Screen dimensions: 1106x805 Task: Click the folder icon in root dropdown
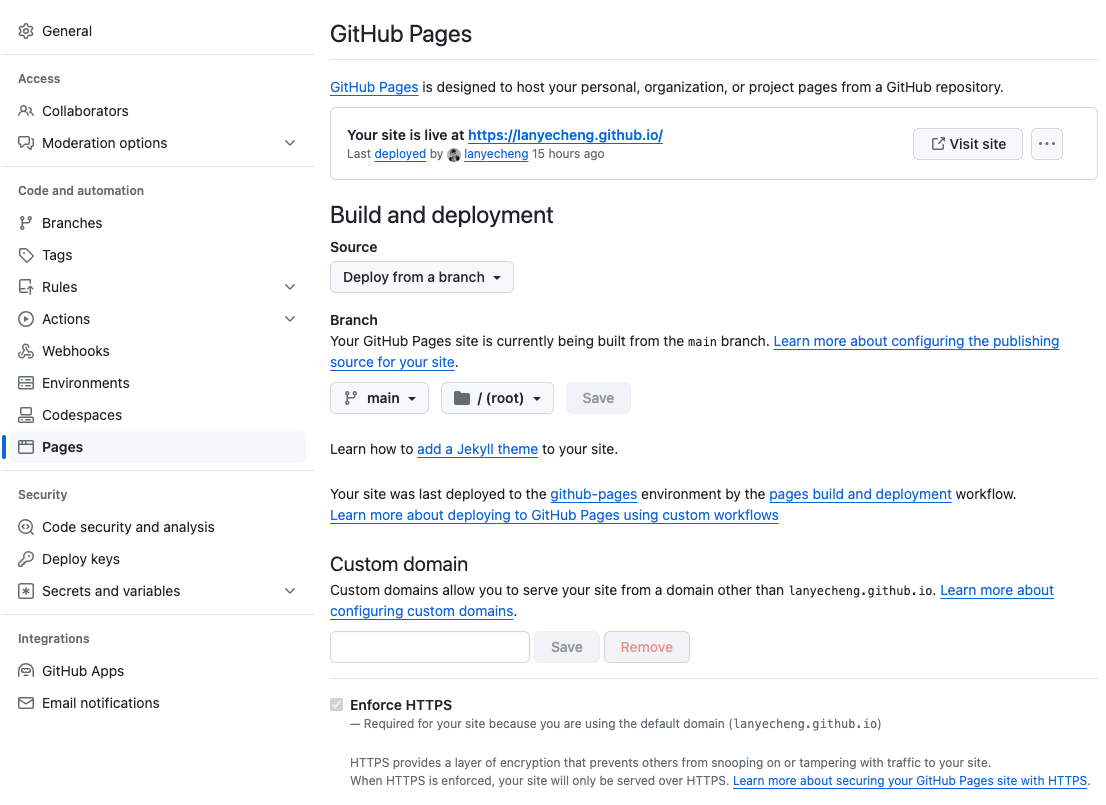click(462, 398)
